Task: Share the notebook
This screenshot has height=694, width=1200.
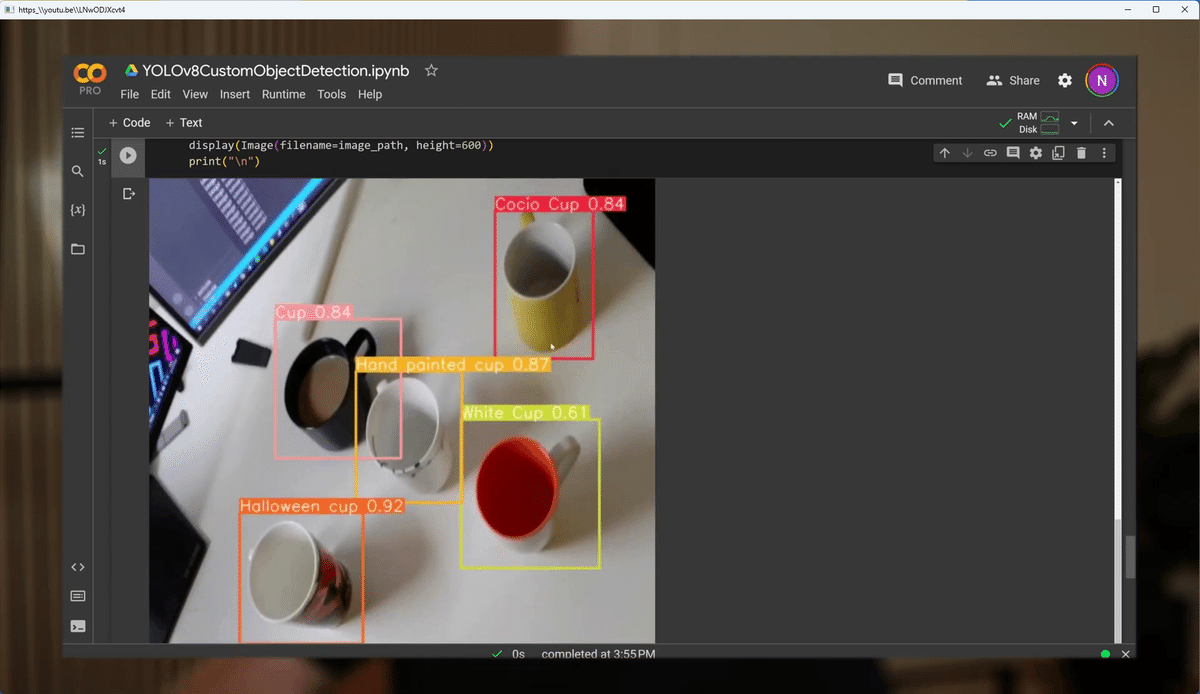Action: tap(1013, 80)
